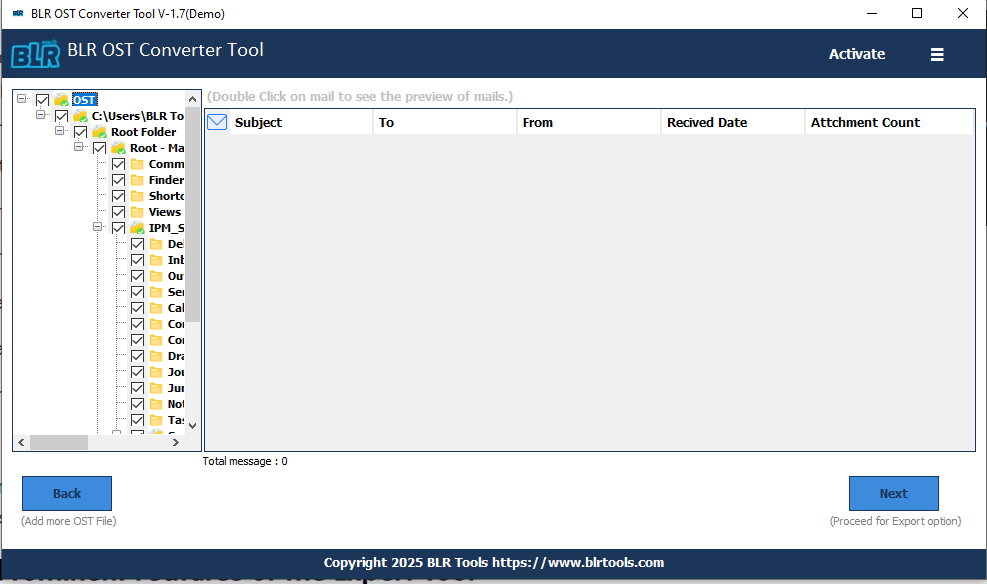987x584 pixels.
Task: Collapse the Root Folder tree node
Action: (x=60, y=131)
